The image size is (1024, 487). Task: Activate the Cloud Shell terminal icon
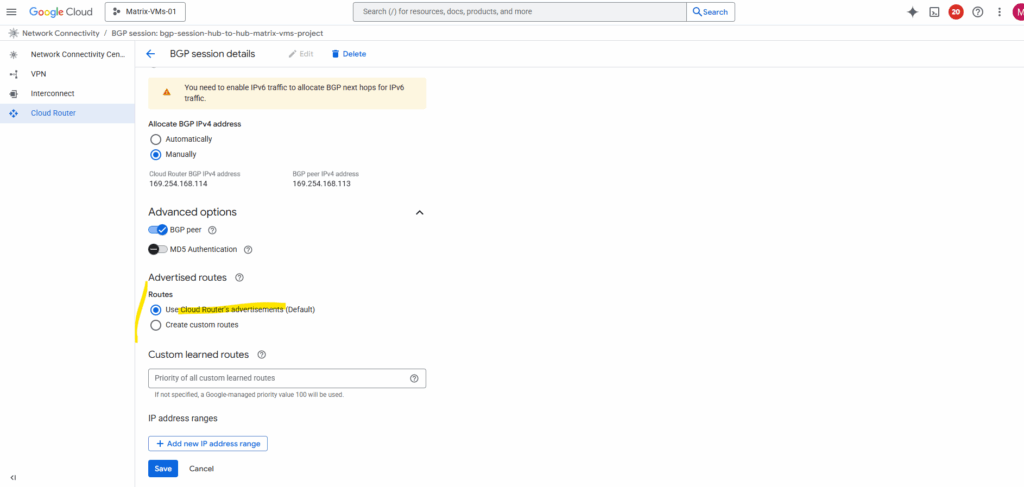coord(934,12)
